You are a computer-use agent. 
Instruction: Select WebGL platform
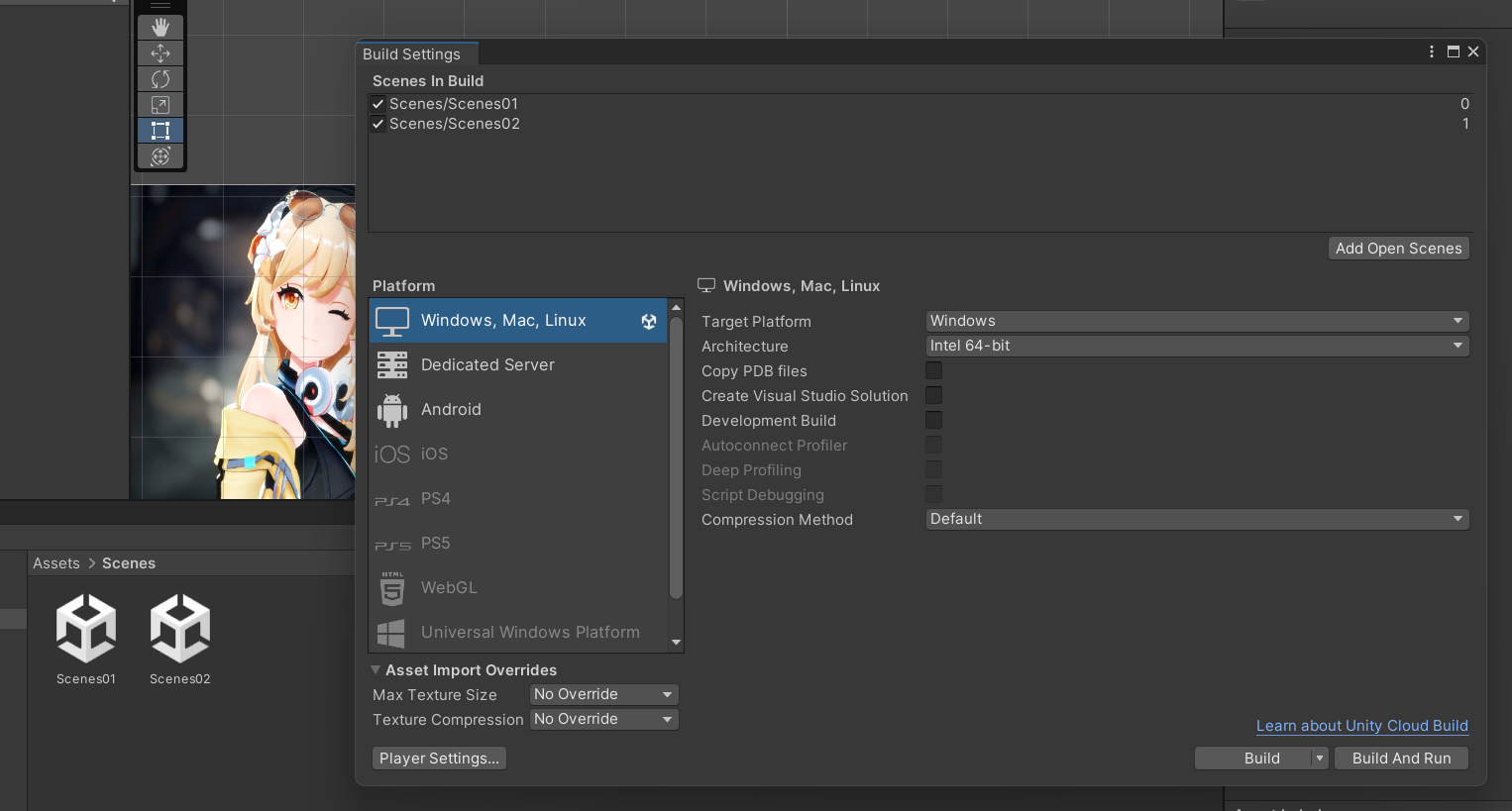518,588
